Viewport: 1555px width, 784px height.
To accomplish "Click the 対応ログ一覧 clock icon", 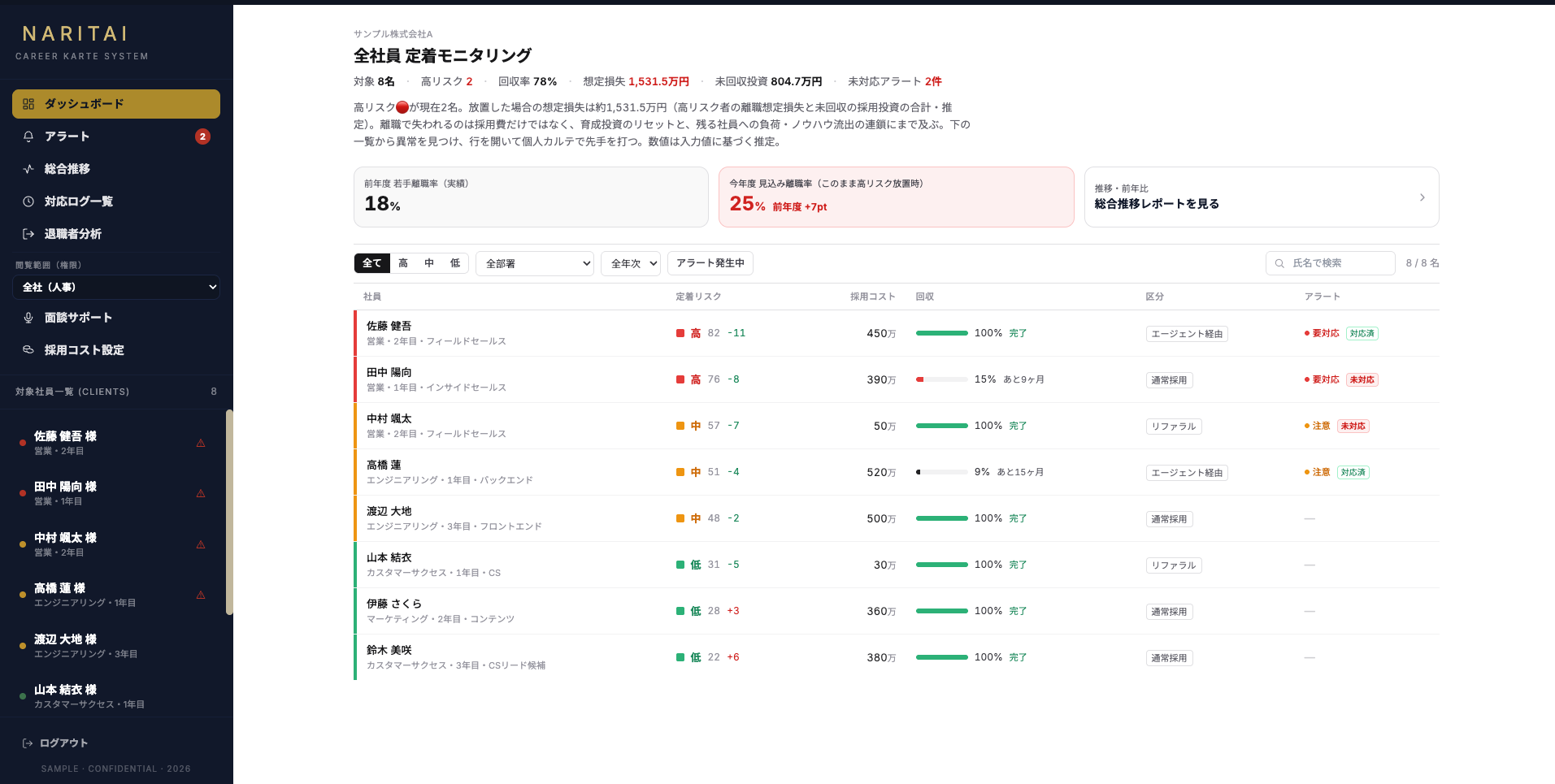I will [28, 201].
